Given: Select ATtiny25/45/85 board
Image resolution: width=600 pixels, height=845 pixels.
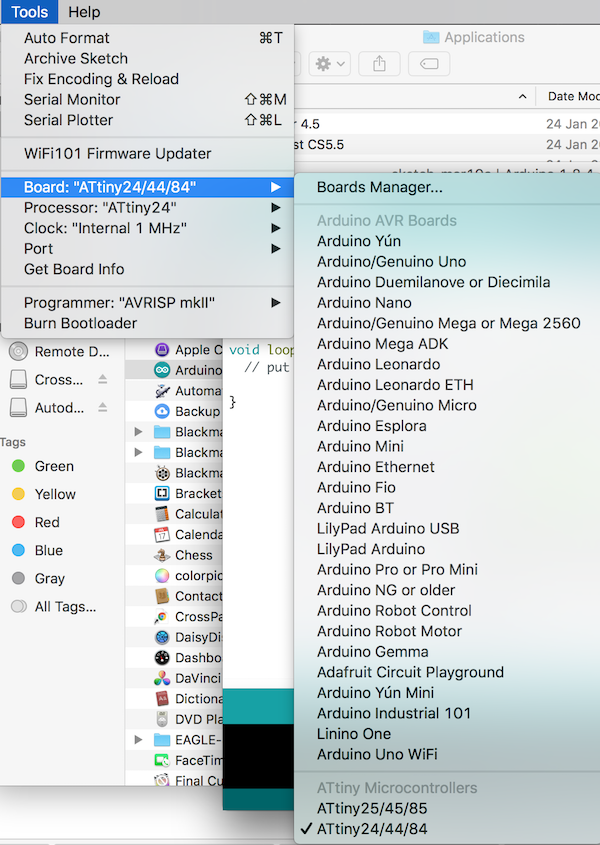Looking at the screenshot, I should [x=447, y=808].
